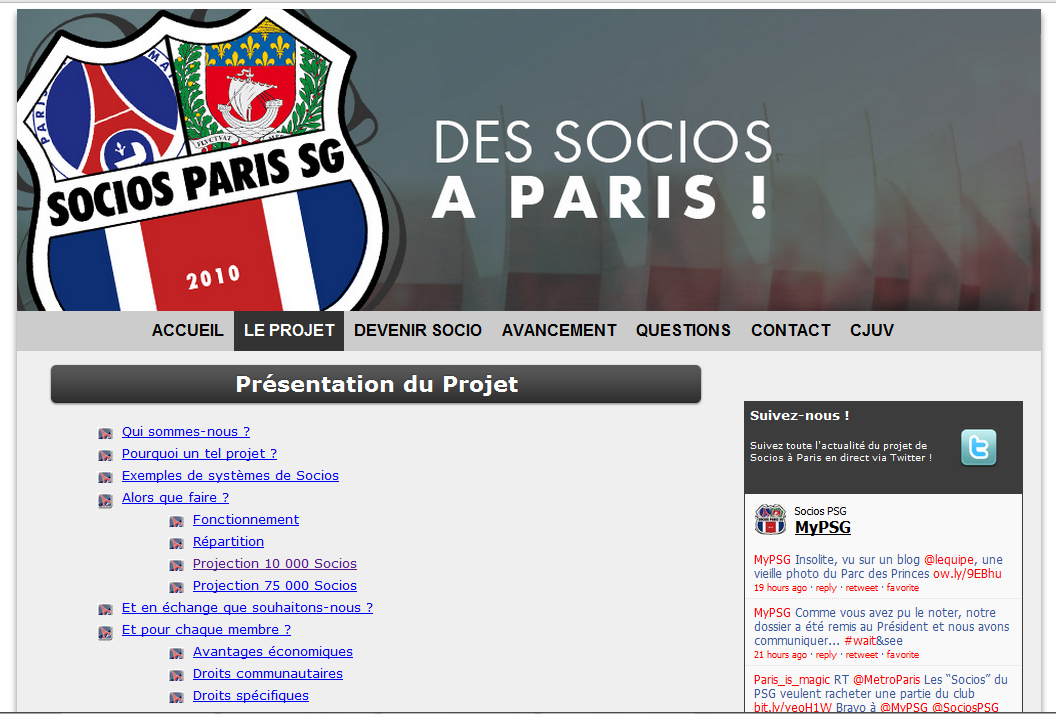Click bullet icon next to Droits spécifiques

pyautogui.click(x=176, y=697)
